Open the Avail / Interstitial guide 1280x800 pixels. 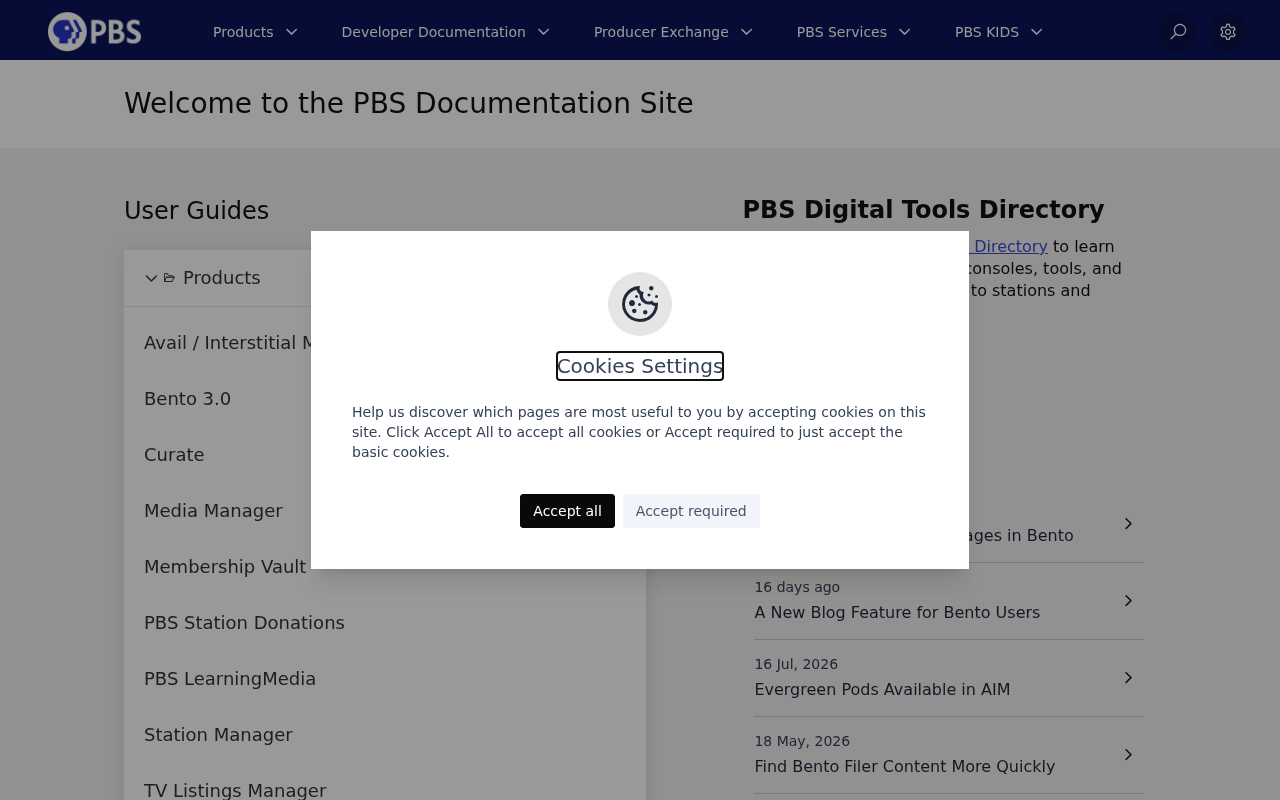[x=227, y=343]
